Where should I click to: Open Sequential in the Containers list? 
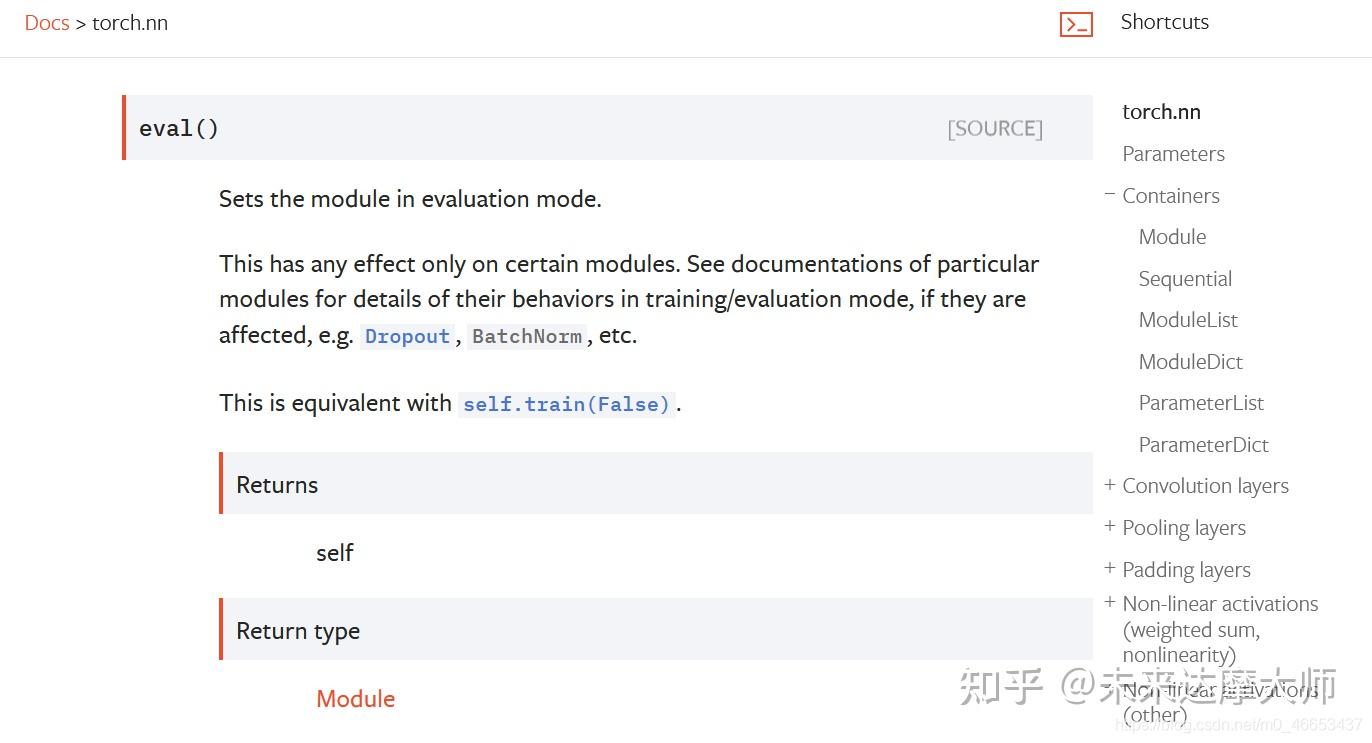[1185, 278]
